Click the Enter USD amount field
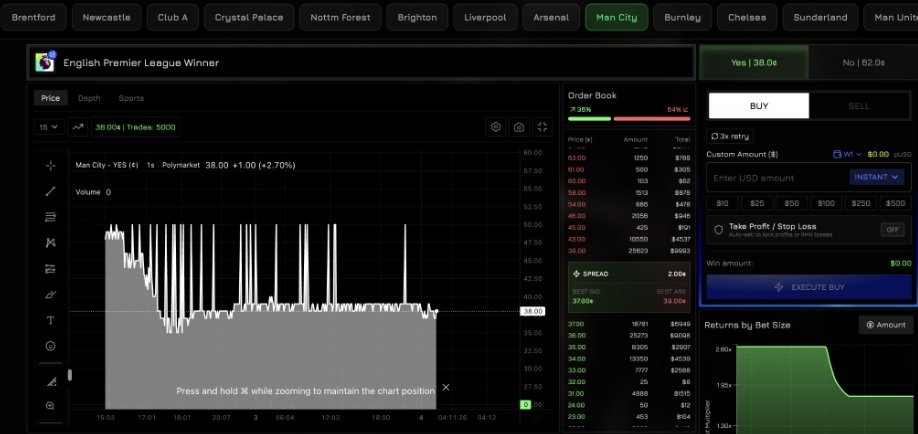 779,177
